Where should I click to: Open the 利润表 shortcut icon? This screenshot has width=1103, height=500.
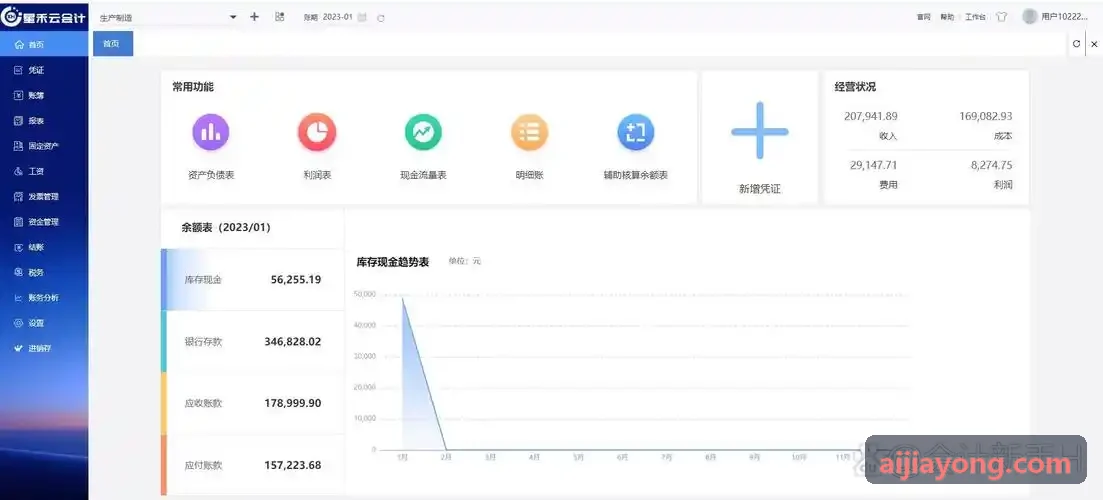(317, 132)
